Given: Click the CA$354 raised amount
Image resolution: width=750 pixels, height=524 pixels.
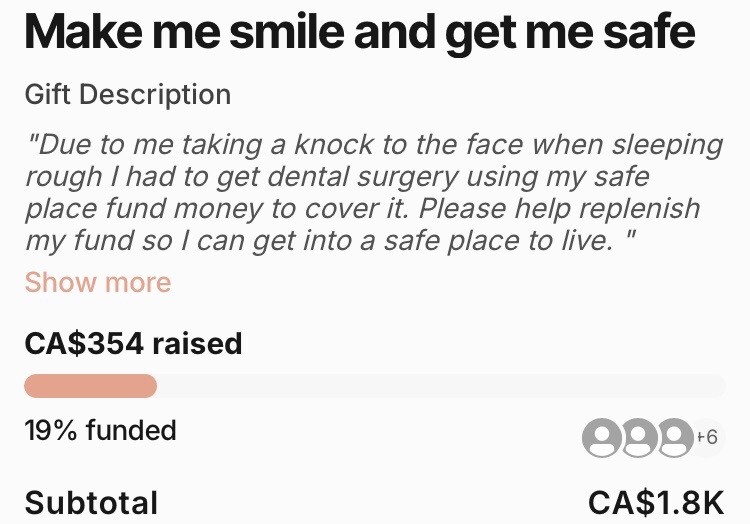Looking at the screenshot, I should (x=133, y=344).
